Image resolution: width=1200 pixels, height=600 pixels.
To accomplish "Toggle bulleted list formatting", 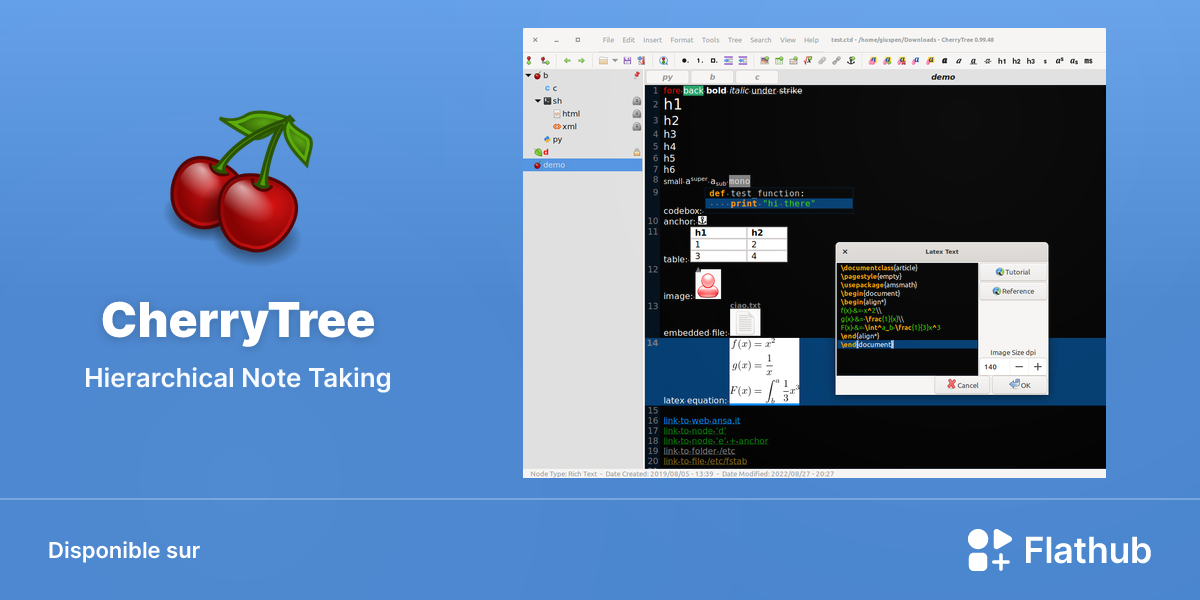I will (x=685, y=60).
